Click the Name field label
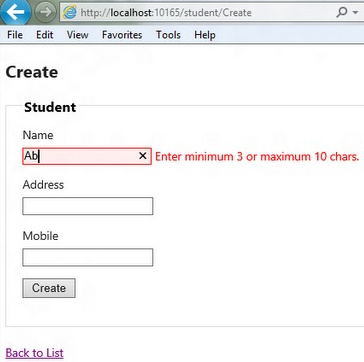 [x=38, y=135]
